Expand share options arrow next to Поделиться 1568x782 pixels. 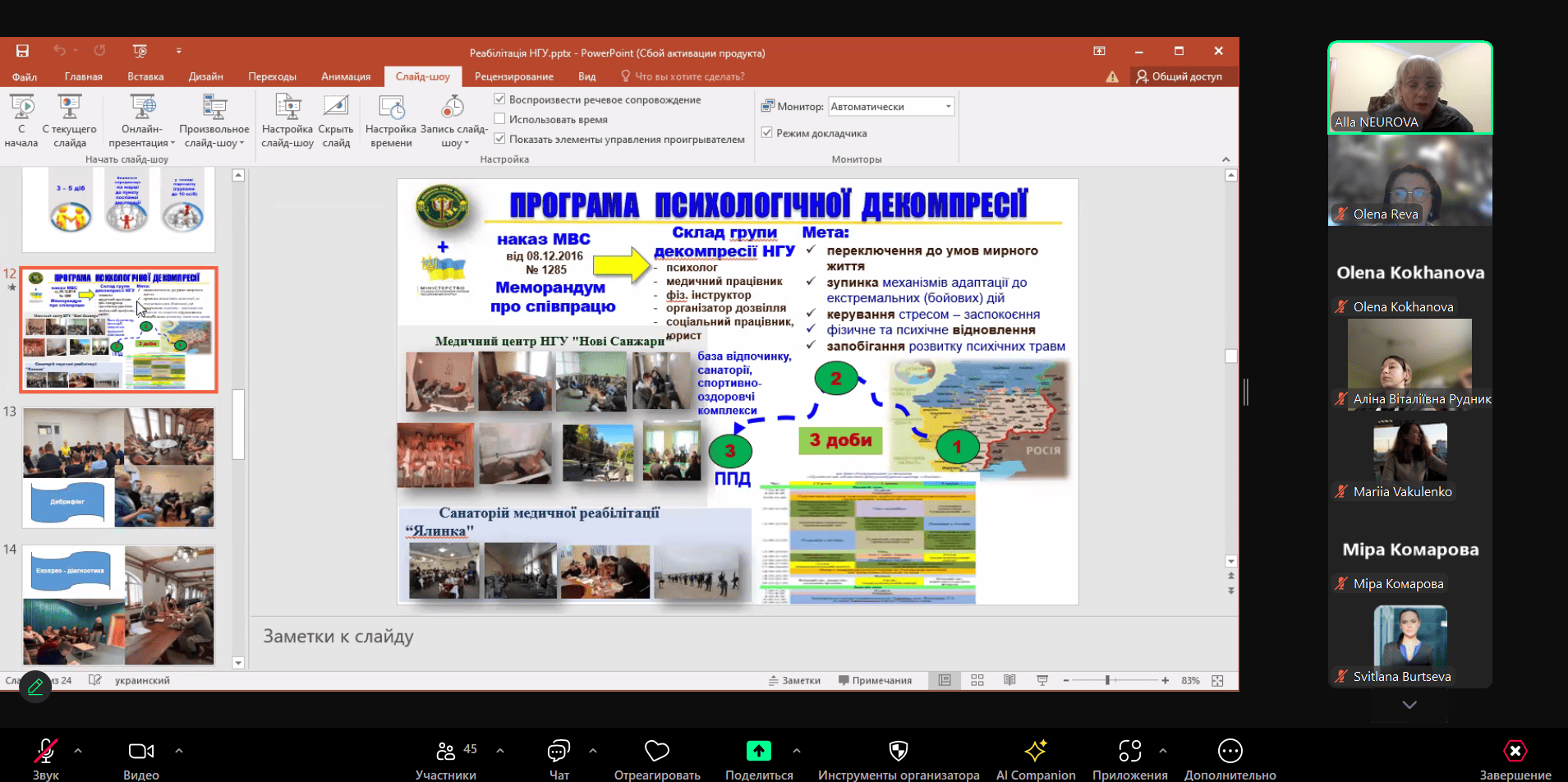tap(796, 750)
